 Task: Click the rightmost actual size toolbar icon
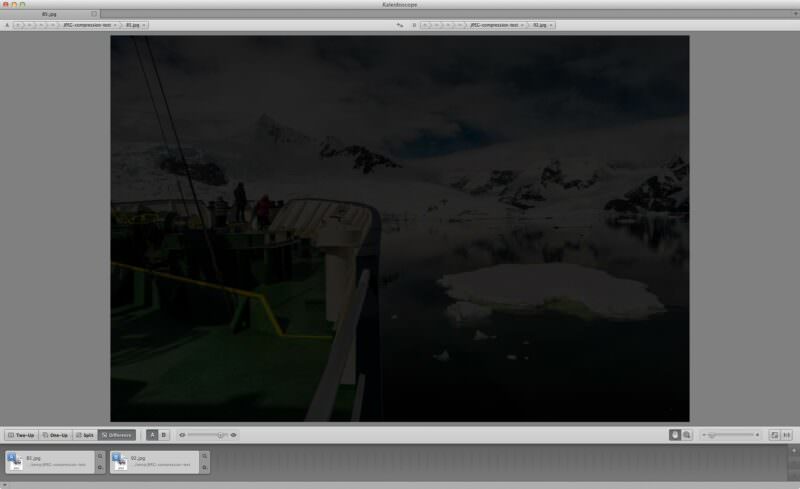click(x=787, y=435)
